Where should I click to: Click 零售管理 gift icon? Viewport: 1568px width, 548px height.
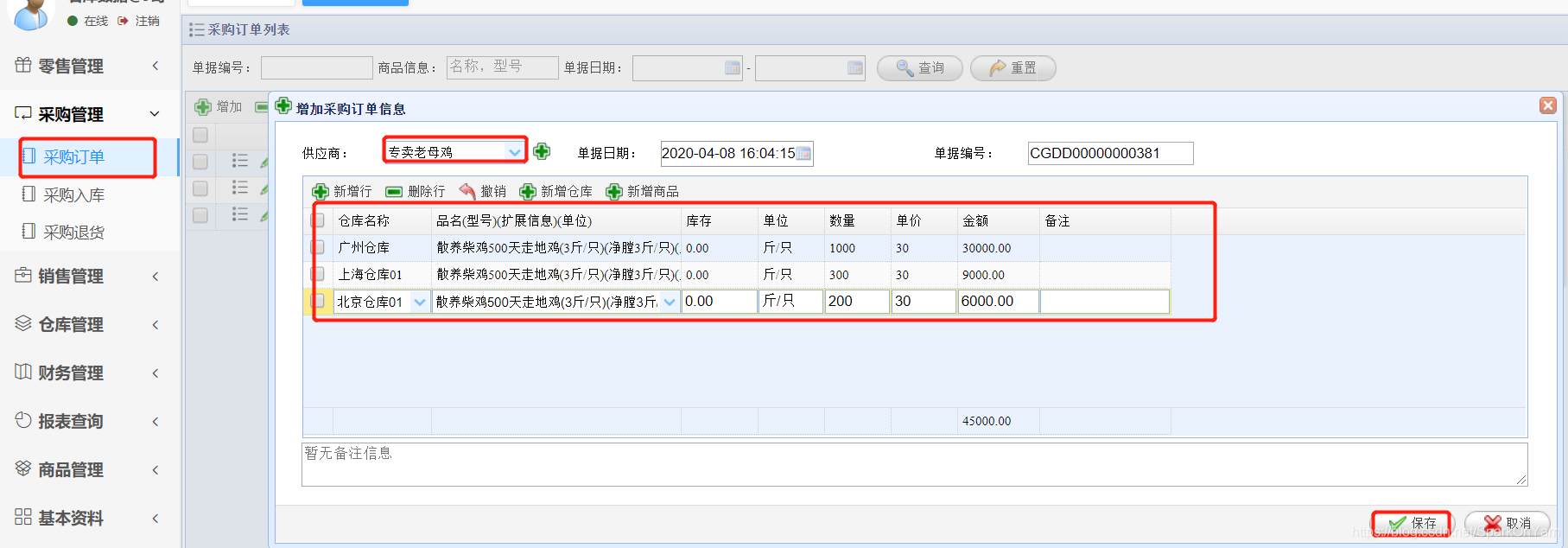[x=23, y=65]
